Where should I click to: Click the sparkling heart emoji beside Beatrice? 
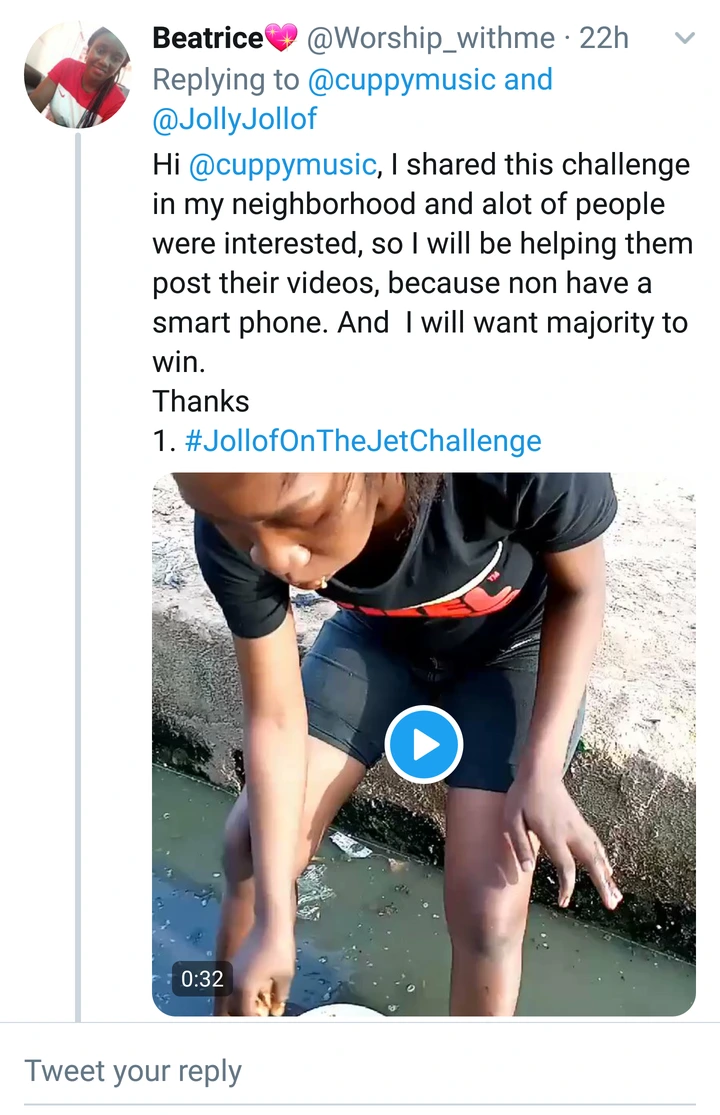(282, 40)
